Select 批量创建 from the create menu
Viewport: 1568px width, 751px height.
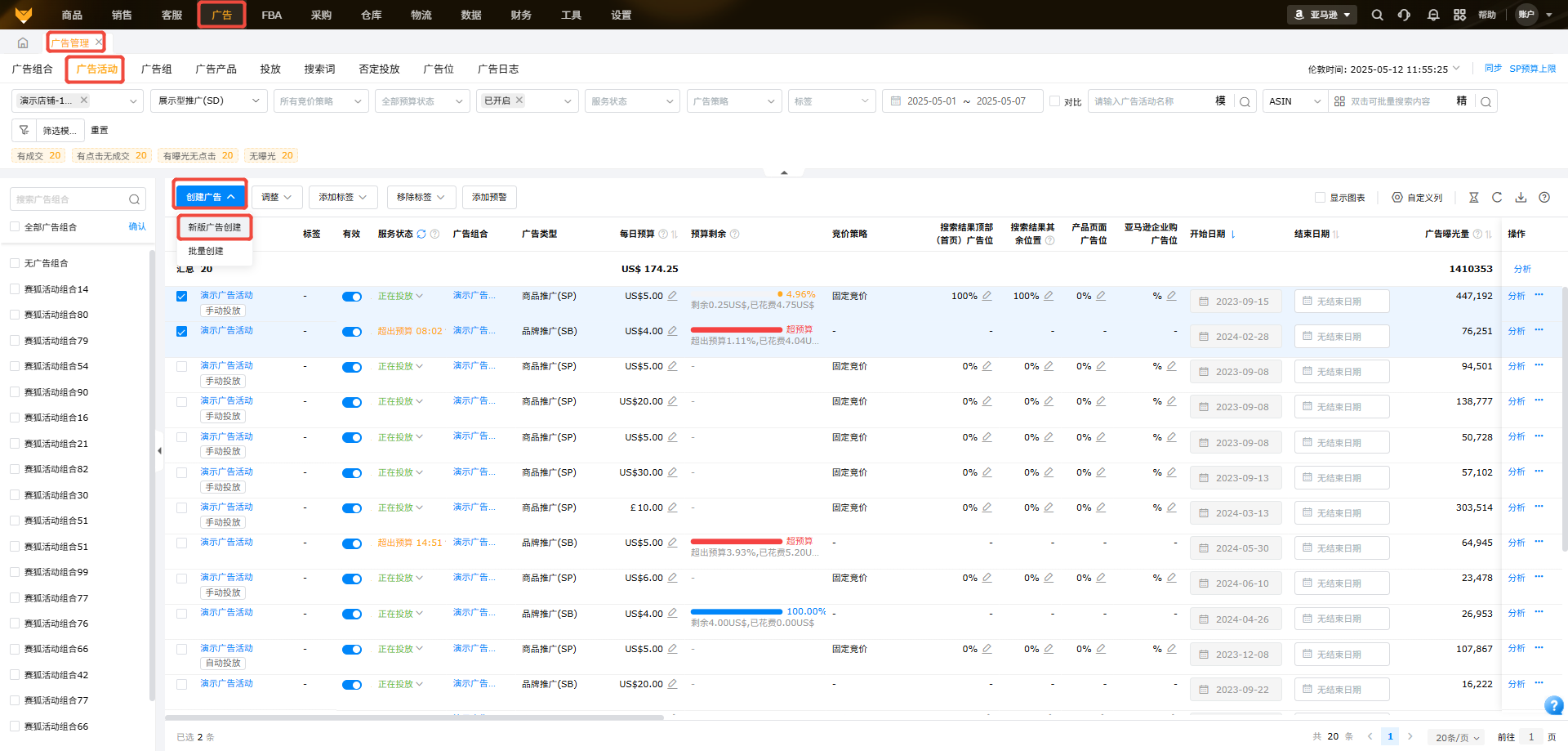(206, 251)
